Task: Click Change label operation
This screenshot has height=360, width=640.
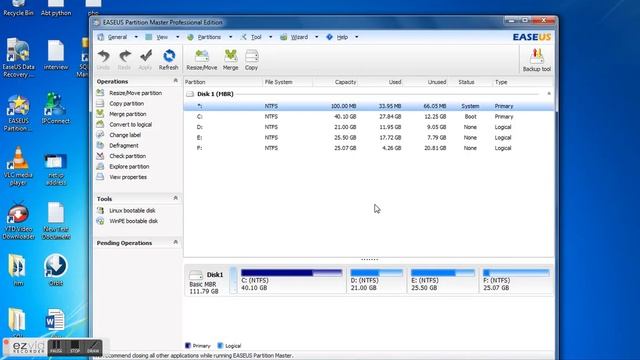Action: coord(125,135)
